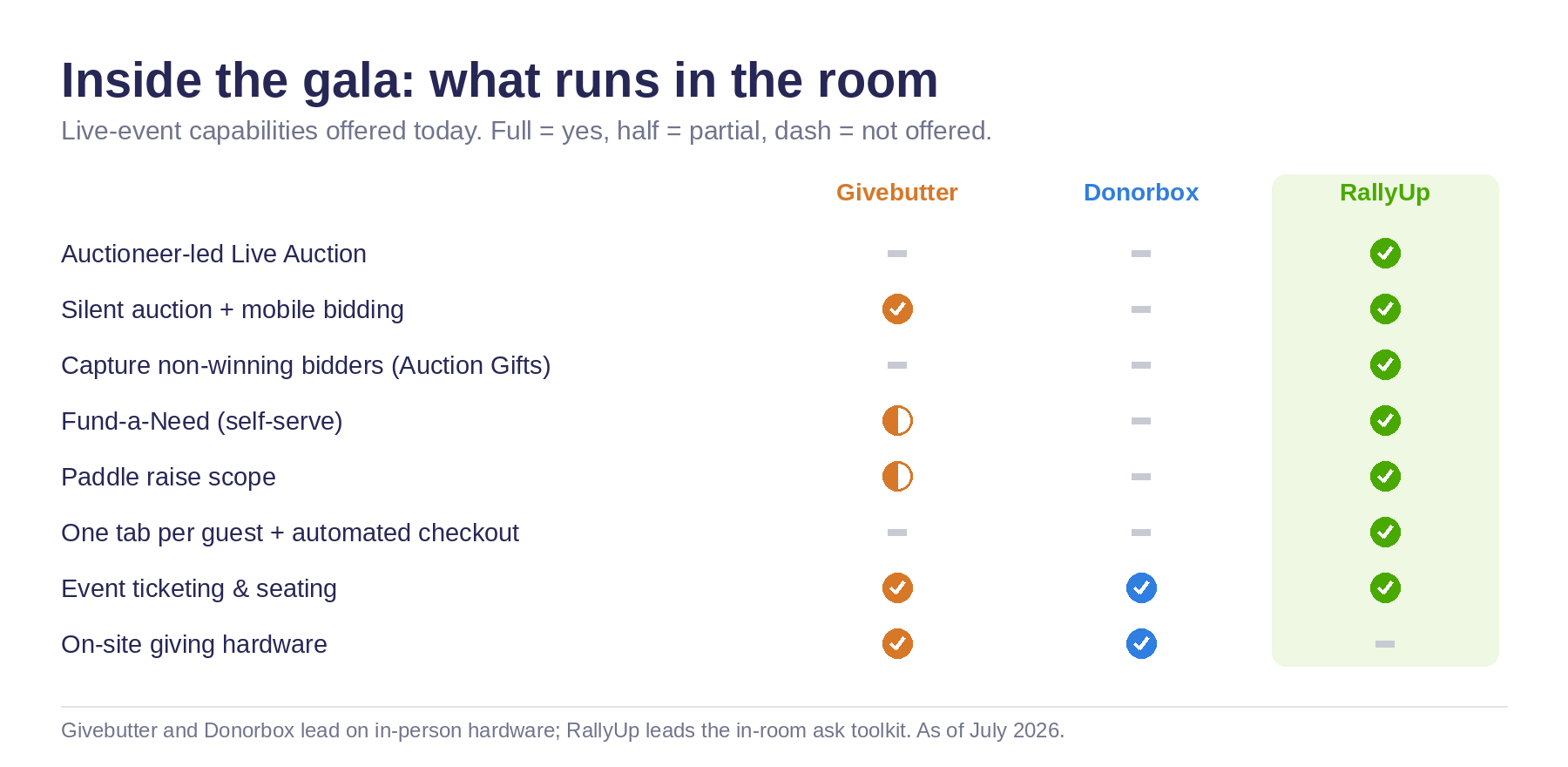
Task: Click the footnote about in-person hardware
Action: click(x=563, y=730)
